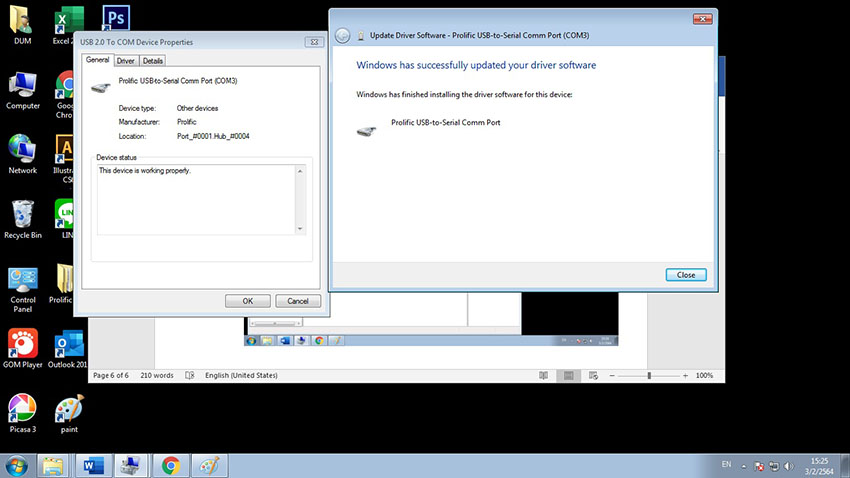Click the Word zoom in plus button
The width and height of the screenshot is (850, 478).
(x=685, y=376)
